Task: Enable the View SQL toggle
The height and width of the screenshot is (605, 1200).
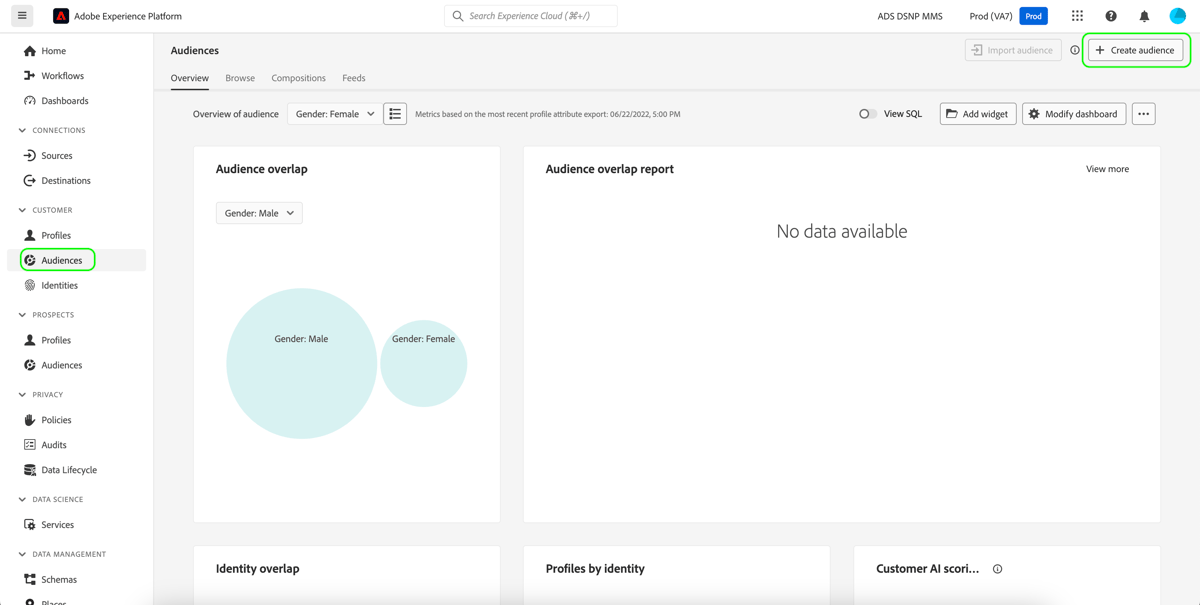Action: [867, 114]
